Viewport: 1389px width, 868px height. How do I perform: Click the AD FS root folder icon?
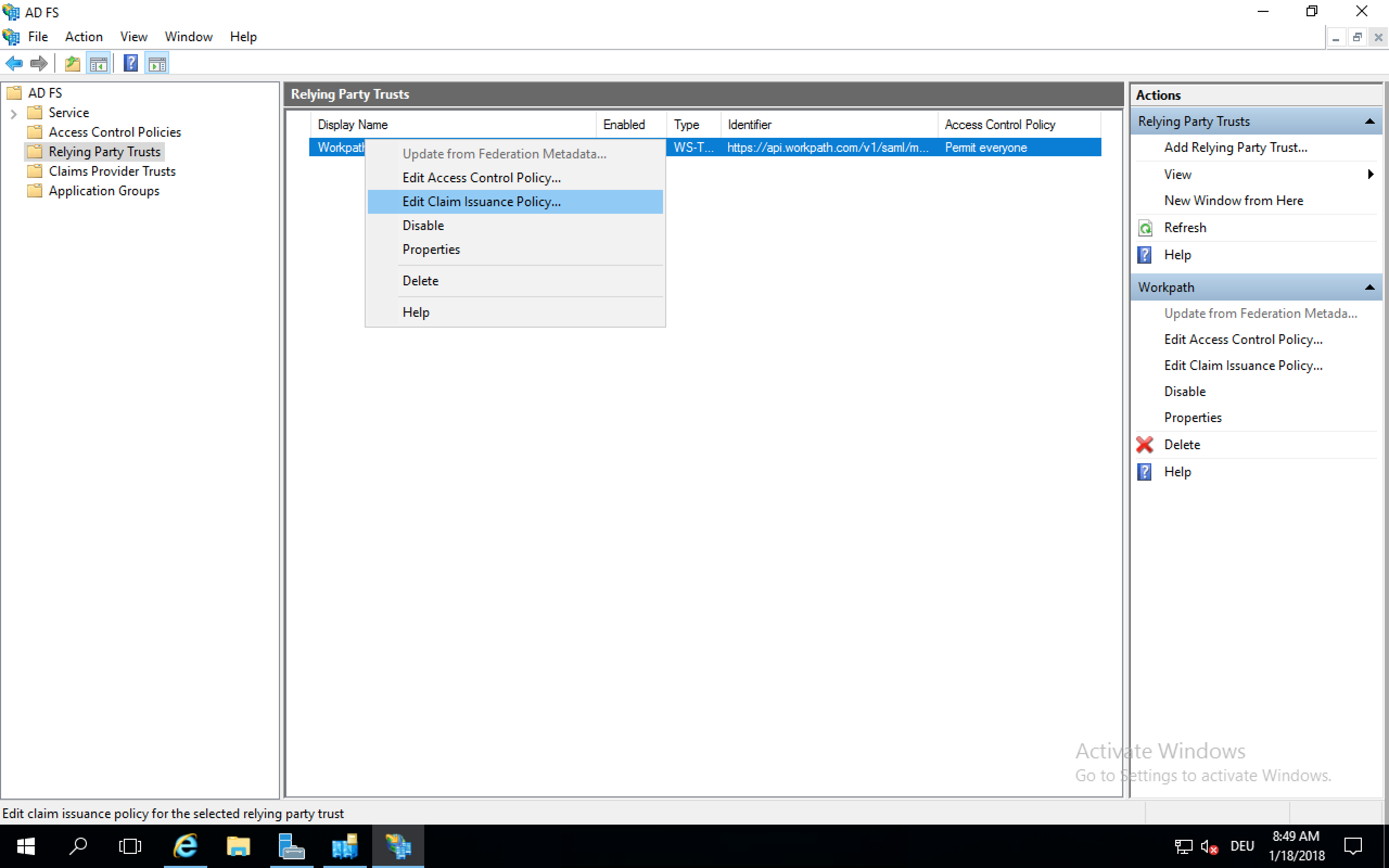pyautogui.click(x=14, y=93)
